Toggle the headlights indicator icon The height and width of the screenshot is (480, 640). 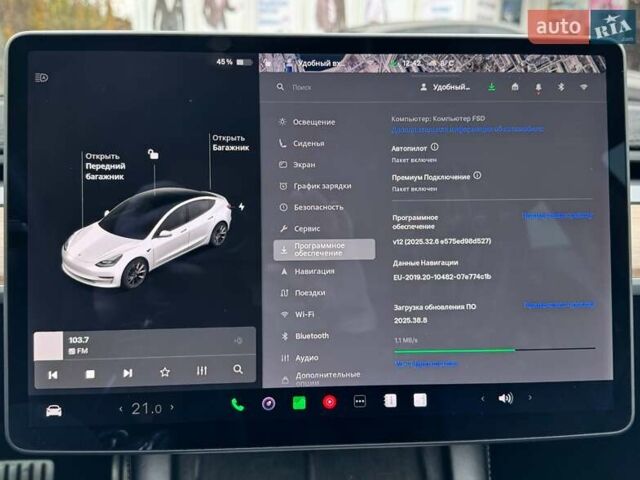click(x=41, y=77)
